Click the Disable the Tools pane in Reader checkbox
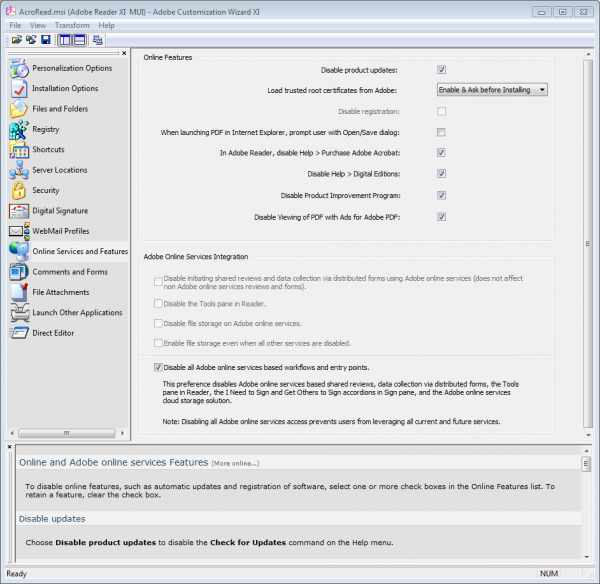 [x=158, y=304]
